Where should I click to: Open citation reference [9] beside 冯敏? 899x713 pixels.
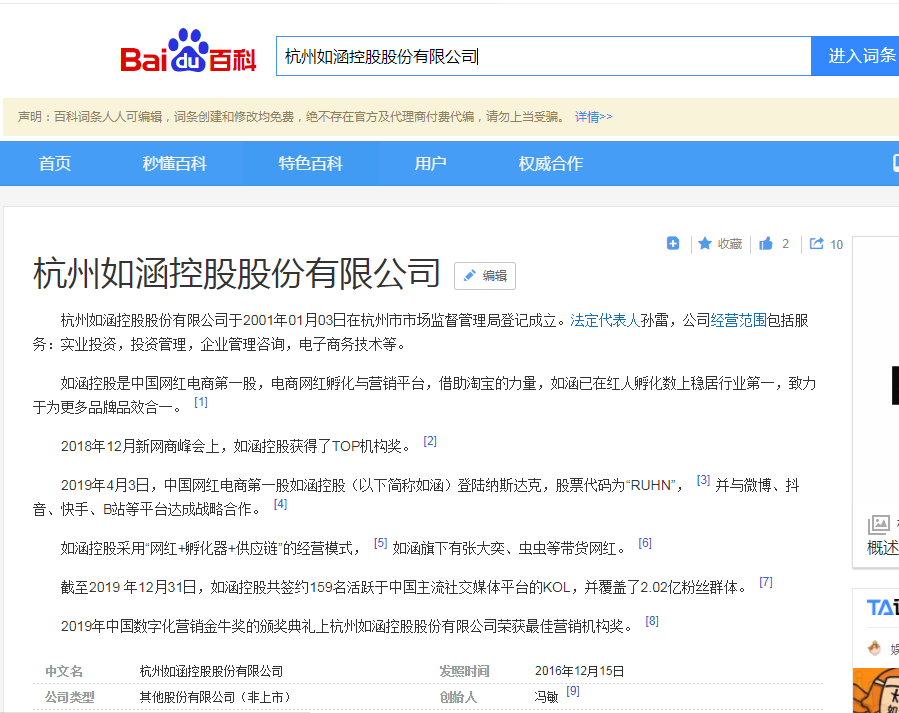(x=573, y=691)
